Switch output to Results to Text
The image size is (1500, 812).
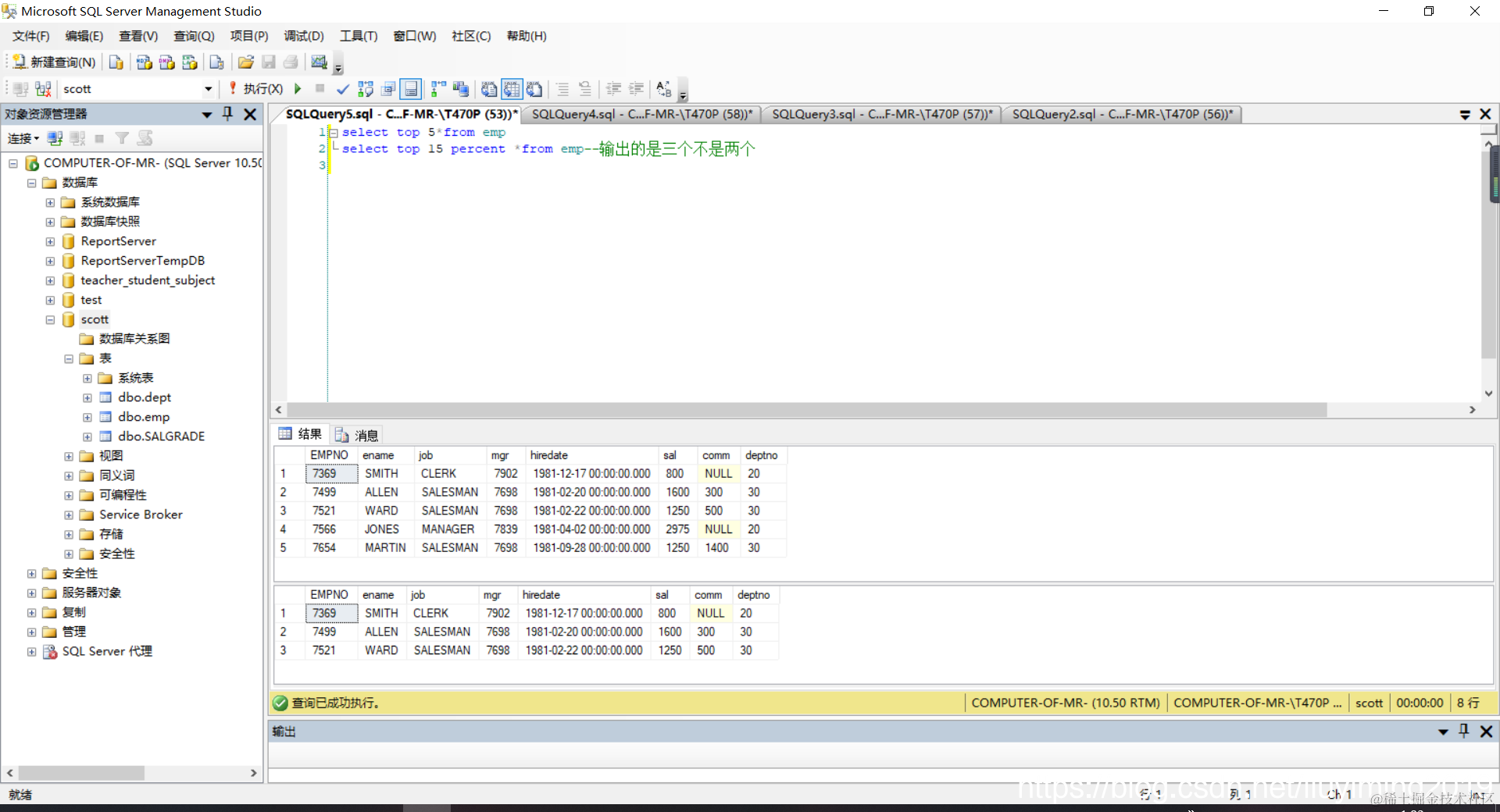click(x=489, y=89)
